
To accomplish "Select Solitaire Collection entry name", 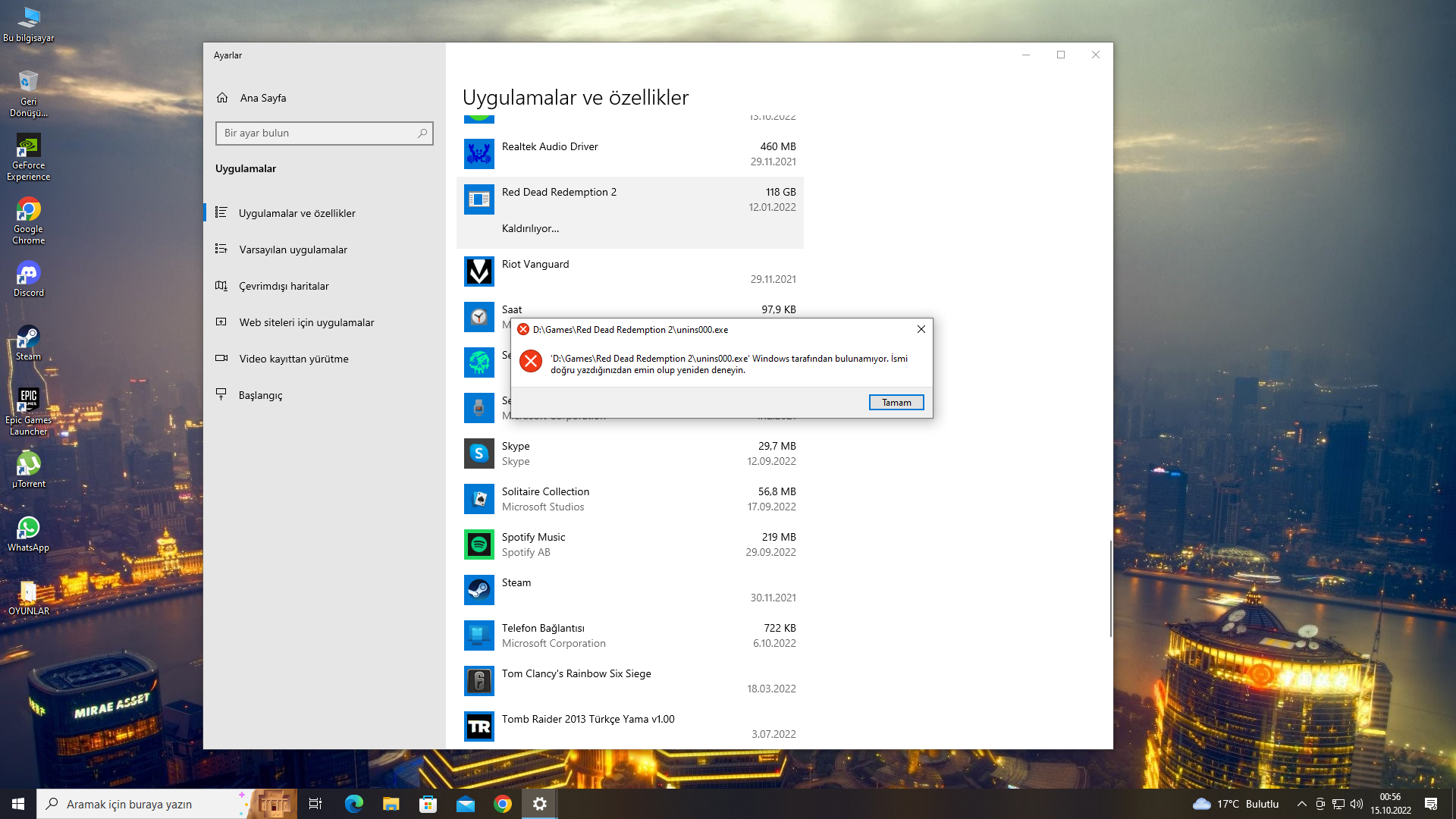I will 545,491.
